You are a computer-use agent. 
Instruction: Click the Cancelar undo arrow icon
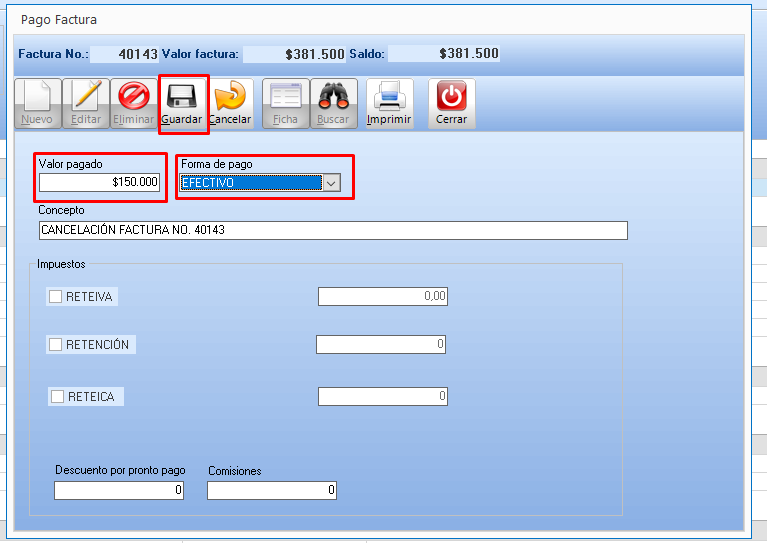230,97
